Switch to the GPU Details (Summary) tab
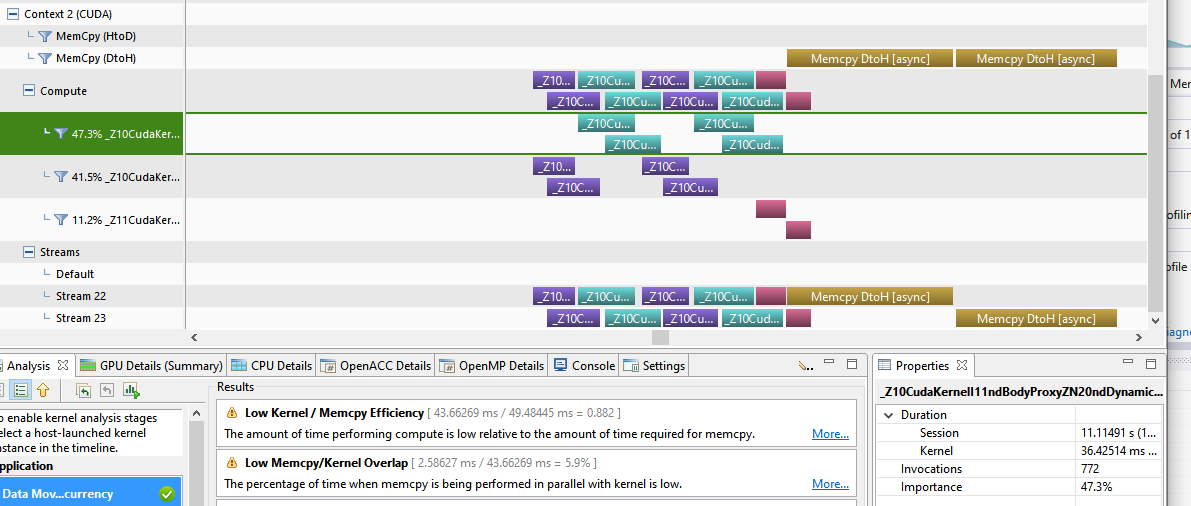The image size is (1191, 506). [150, 366]
